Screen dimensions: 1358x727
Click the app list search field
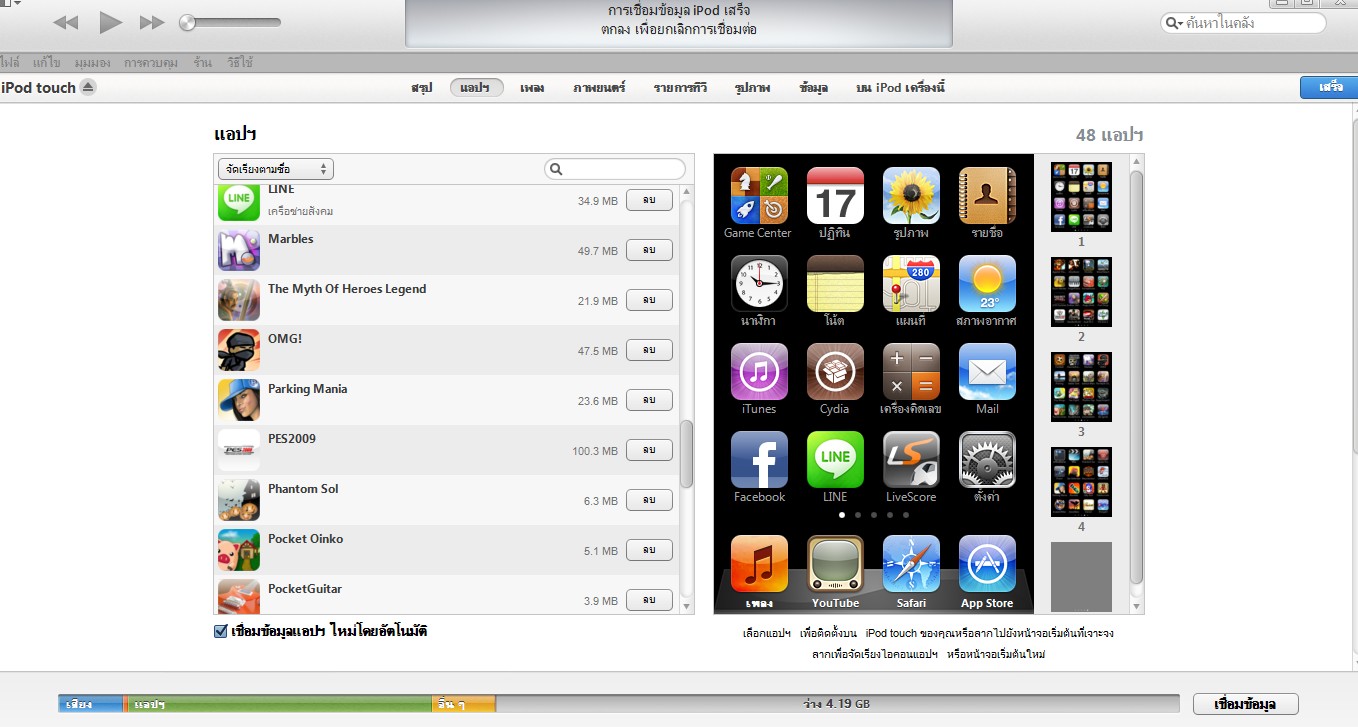point(615,169)
